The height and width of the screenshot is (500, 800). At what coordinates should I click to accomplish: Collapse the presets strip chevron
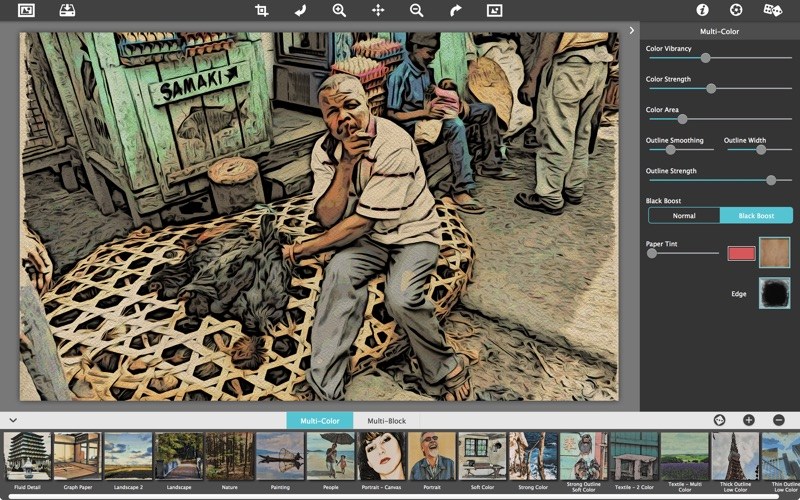click(11, 420)
